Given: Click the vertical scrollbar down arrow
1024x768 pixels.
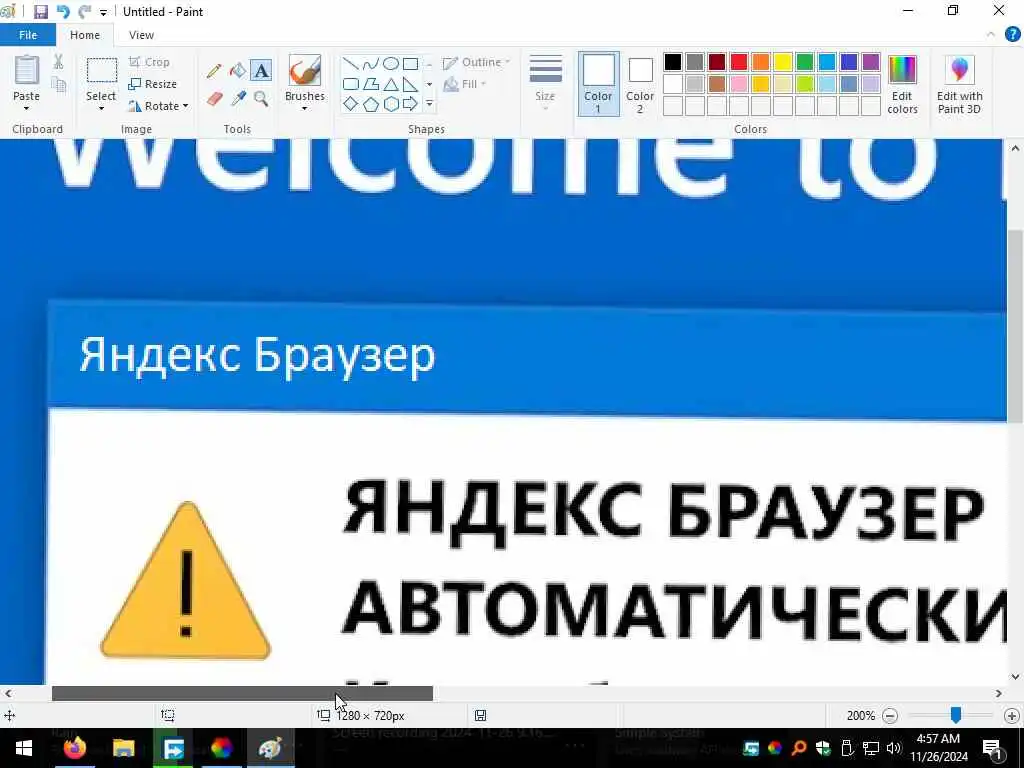Looking at the screenshot, I should (x=1016, y=677).
